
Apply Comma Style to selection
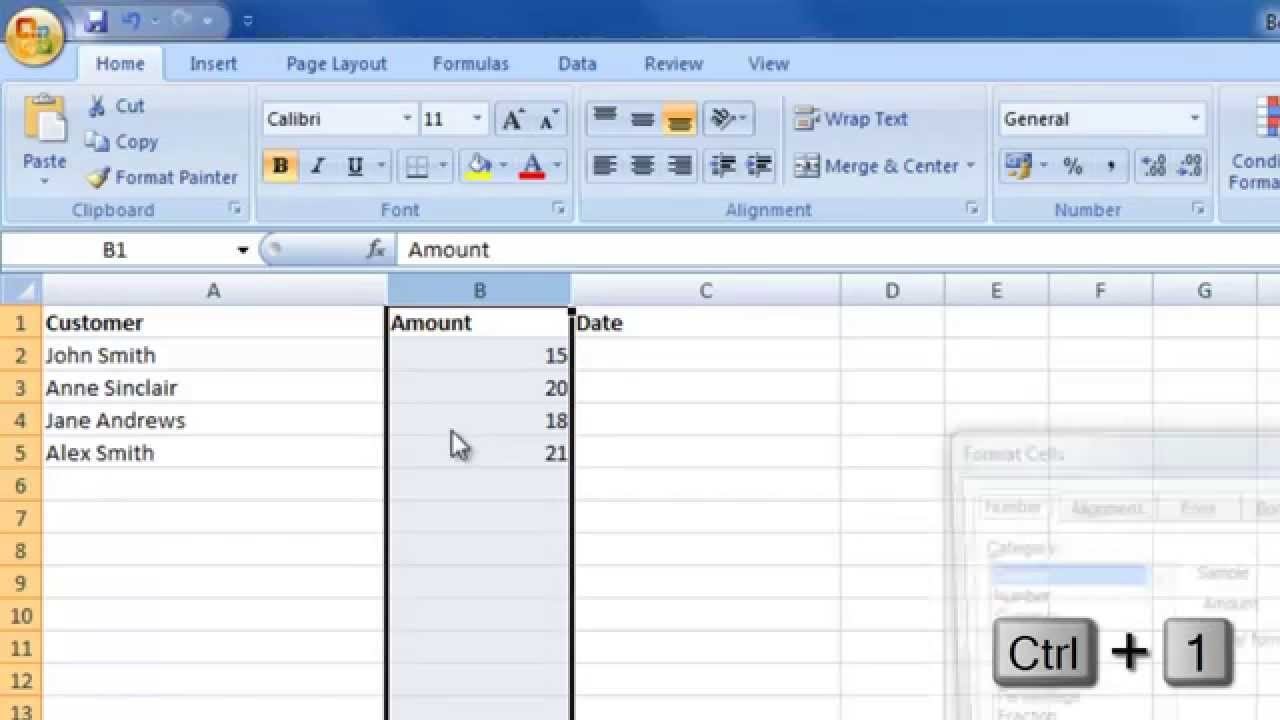(x=1110, y=166)
